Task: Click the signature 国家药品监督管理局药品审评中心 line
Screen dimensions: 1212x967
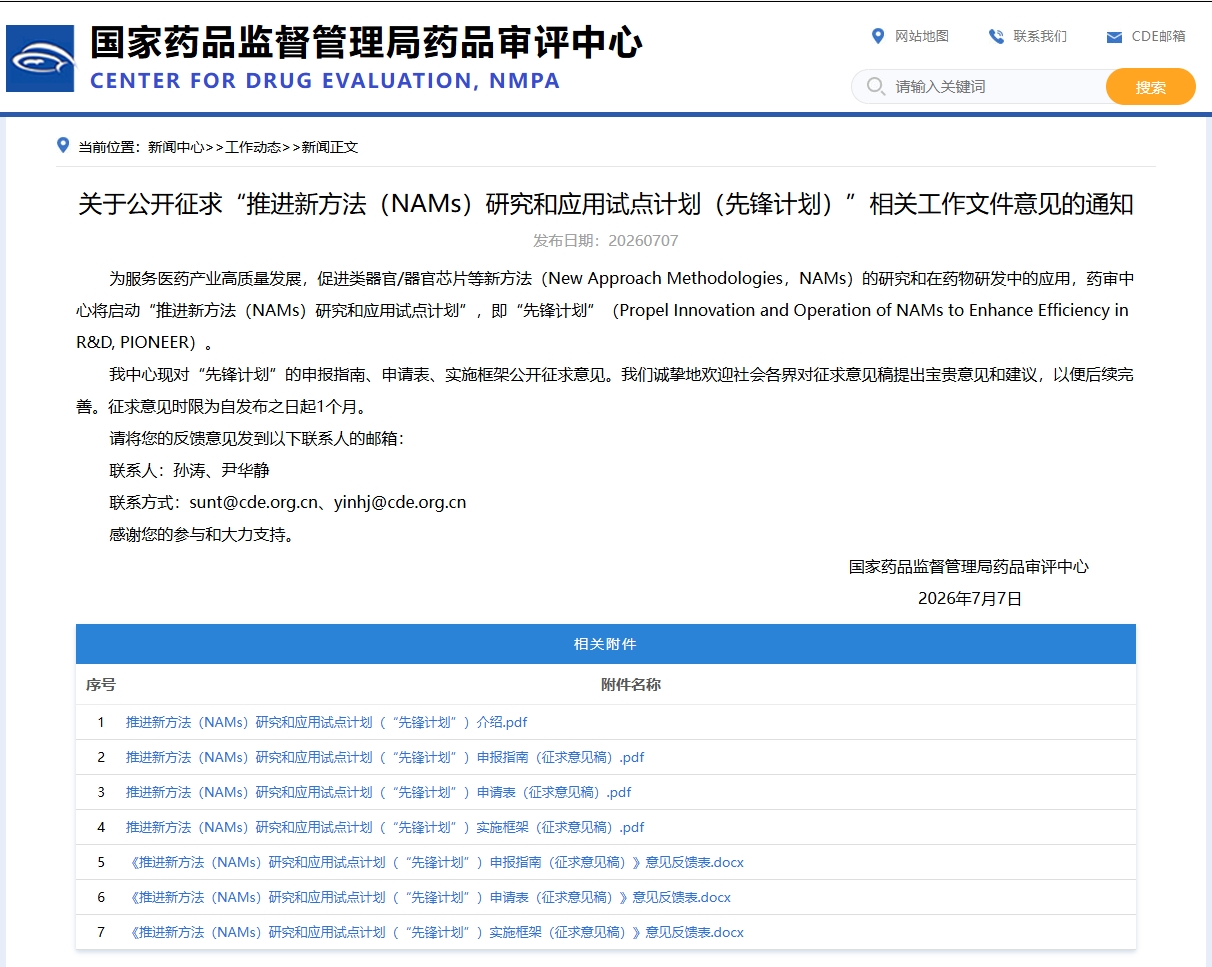Action: point(969,567)
